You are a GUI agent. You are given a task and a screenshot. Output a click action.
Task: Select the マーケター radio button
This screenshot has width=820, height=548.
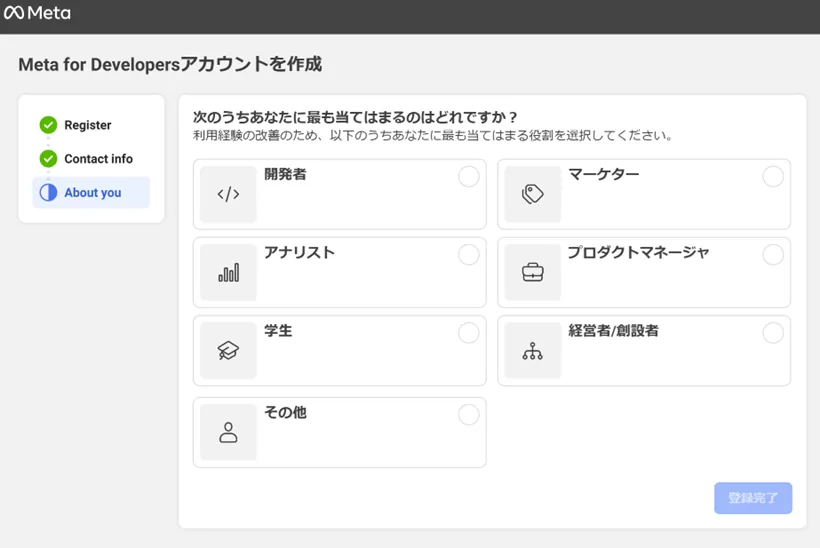pyautogui.click(x=773, y=177)
